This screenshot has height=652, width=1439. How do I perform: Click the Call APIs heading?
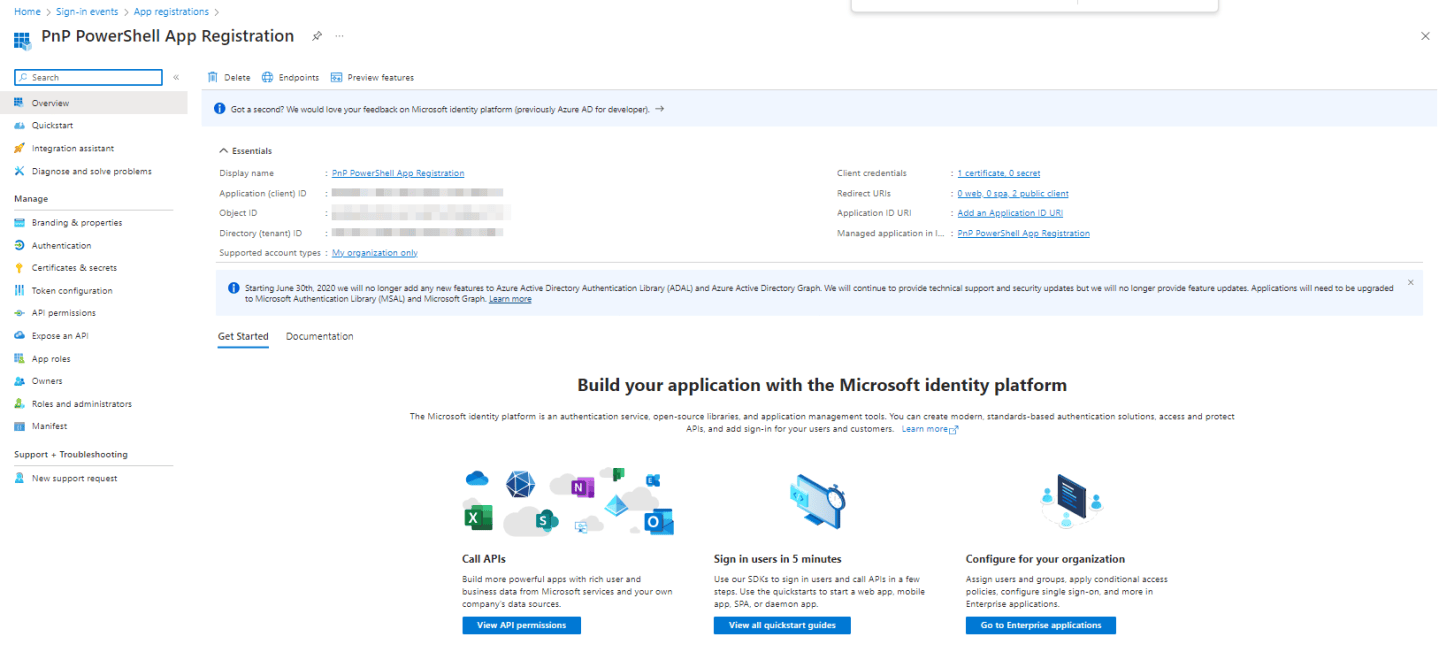(484, 559)
